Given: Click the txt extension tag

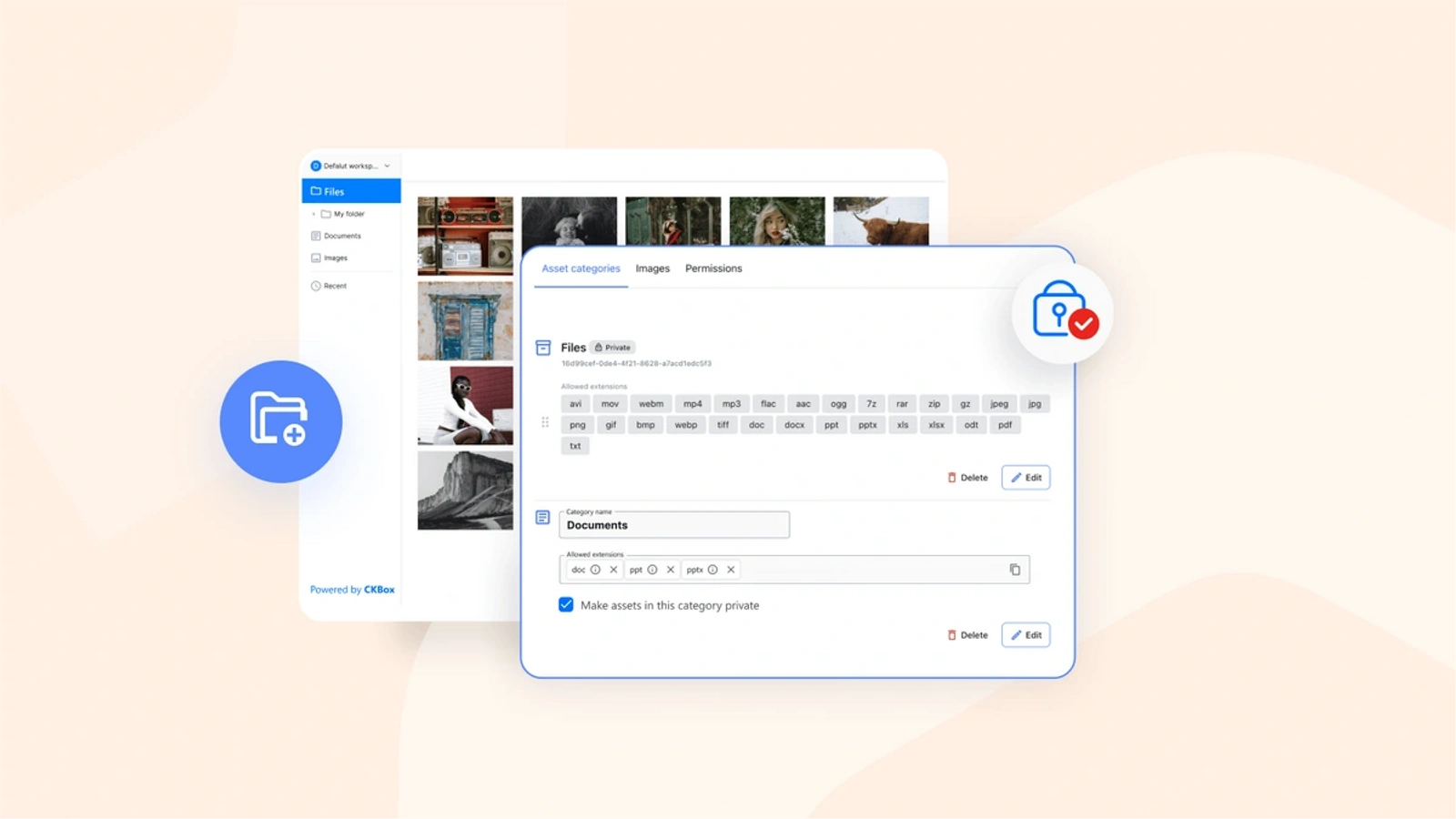Looking at the screenshot, I should pyautogui.click(x=575, y=446).
